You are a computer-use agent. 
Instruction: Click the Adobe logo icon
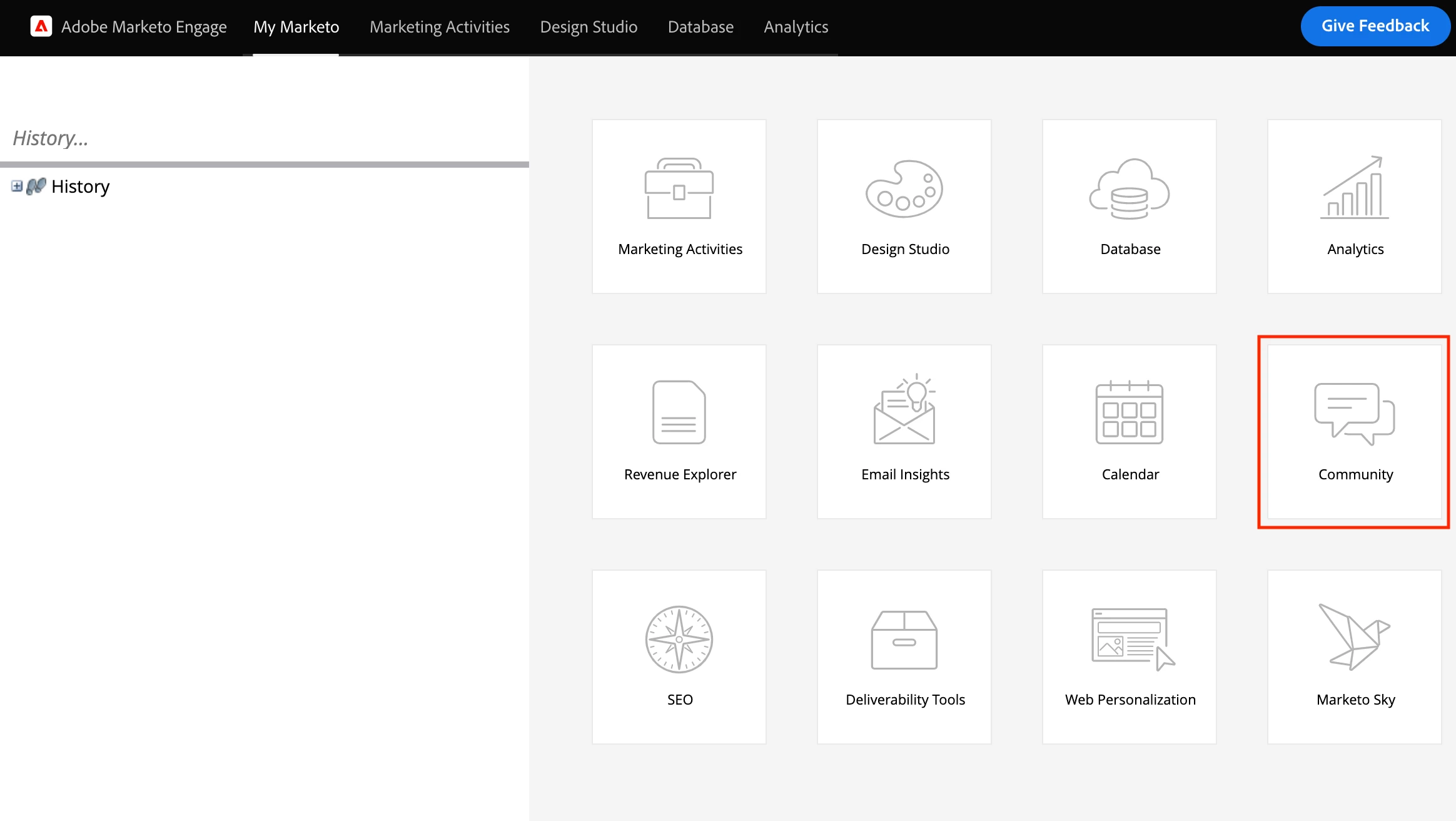41,26
